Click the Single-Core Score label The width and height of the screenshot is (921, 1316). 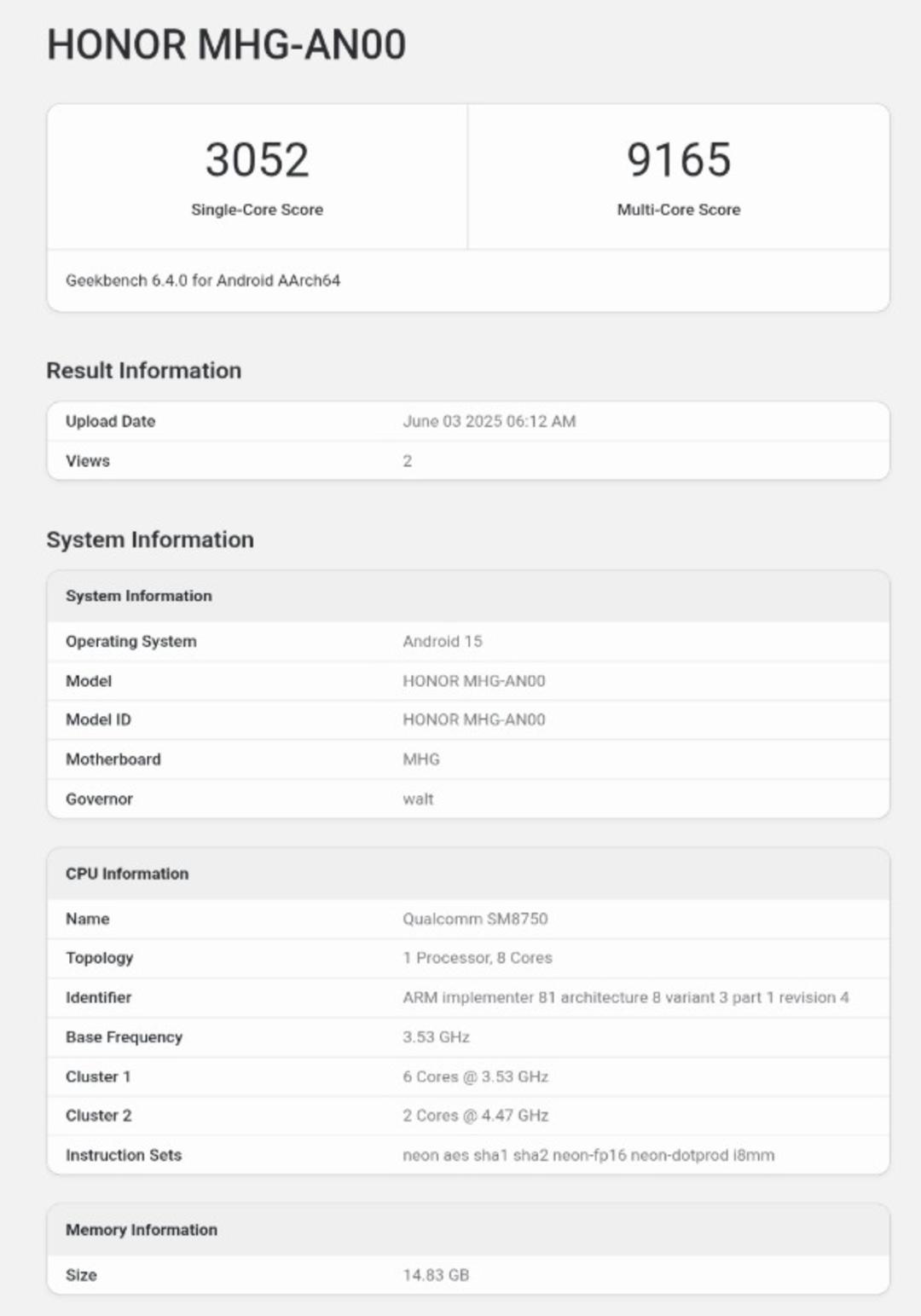click(x=257, y=210)
